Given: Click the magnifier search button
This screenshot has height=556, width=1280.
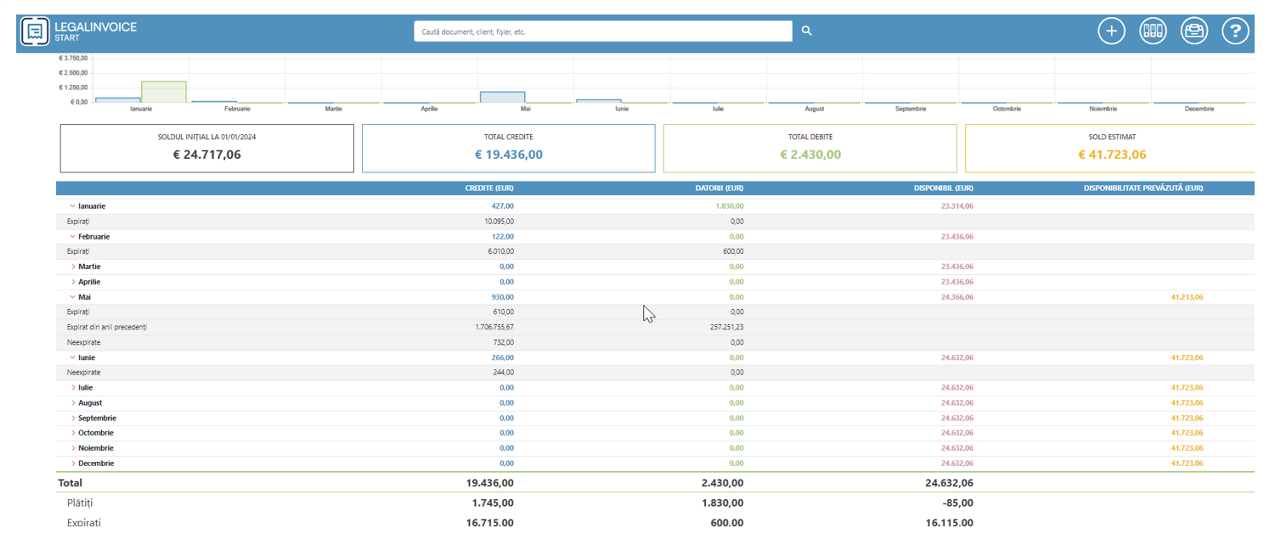Looking at the screenshot, I should coord(807,31).
